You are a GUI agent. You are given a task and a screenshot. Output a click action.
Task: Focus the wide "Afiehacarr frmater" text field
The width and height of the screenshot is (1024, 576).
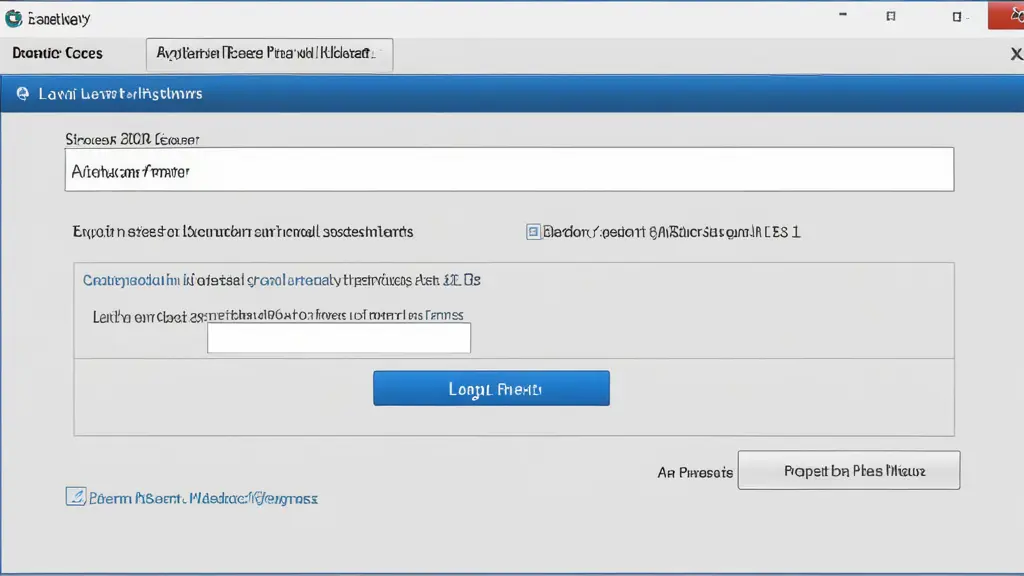pyautogui.click(x=509, y=170)
